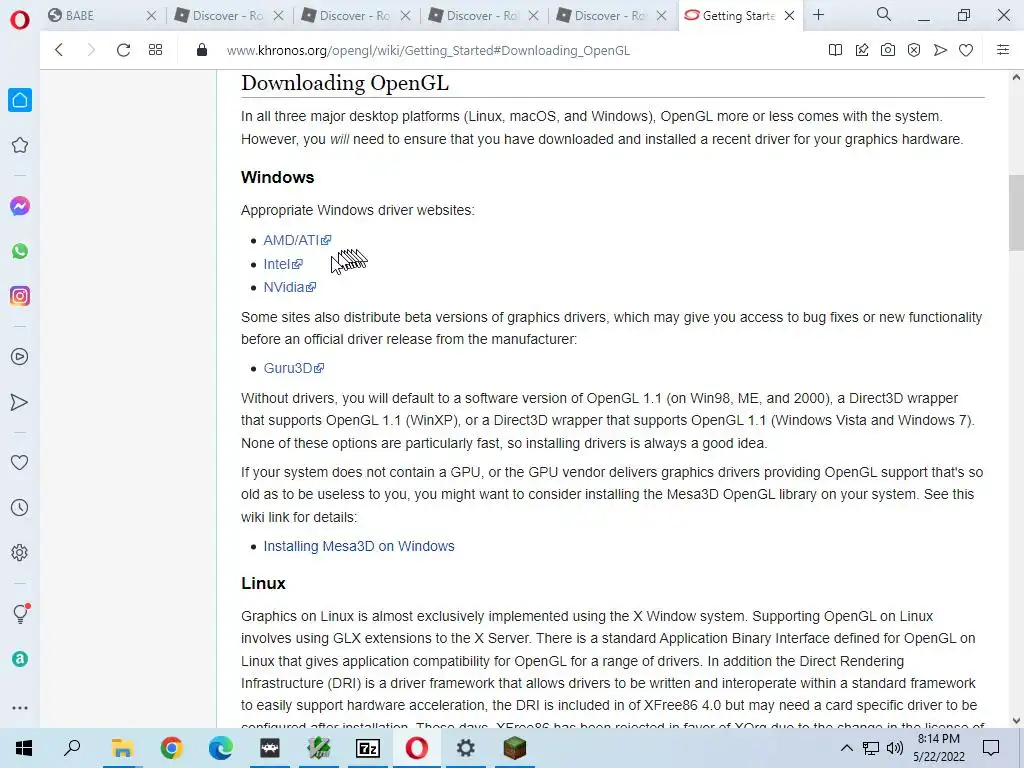Open the Speed Dial grid button
This screenshot has width=1024, height=768.
(155, 50)
